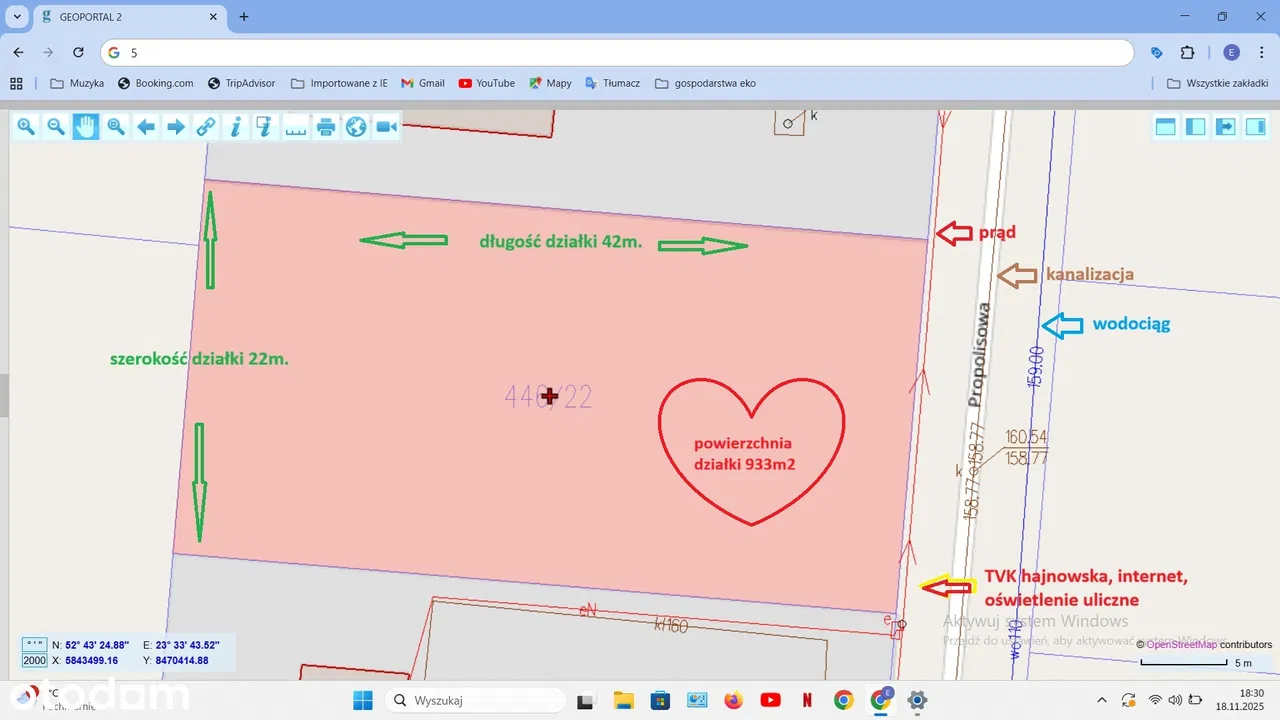1280x720 pixels.
Task: Open the Importowane z IE bookmark folder
Action: click(339, 83)
